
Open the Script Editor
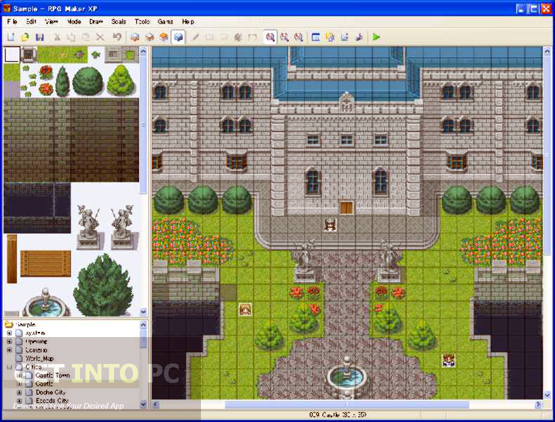coord(345,37)
